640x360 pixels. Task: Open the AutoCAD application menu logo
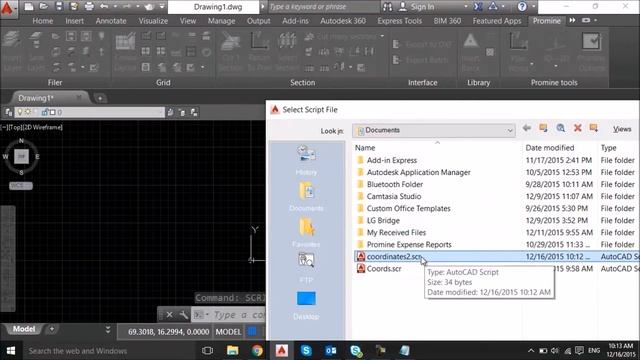(x=7, y=8)
